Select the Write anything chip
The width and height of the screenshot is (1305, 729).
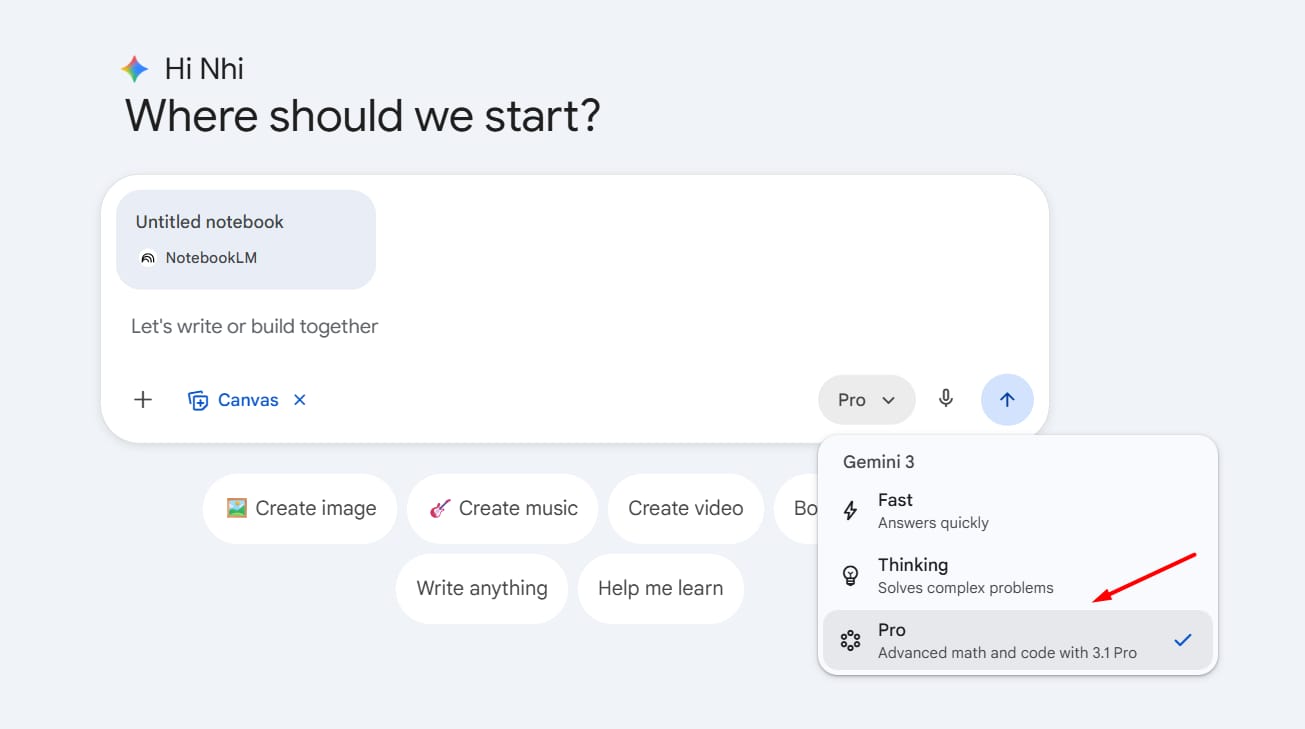pos(481,588)
